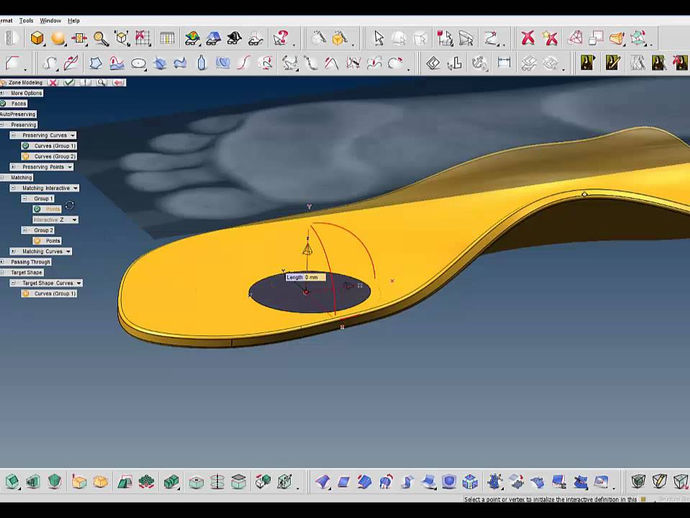Expand the Passing Through section

point(2,262)
